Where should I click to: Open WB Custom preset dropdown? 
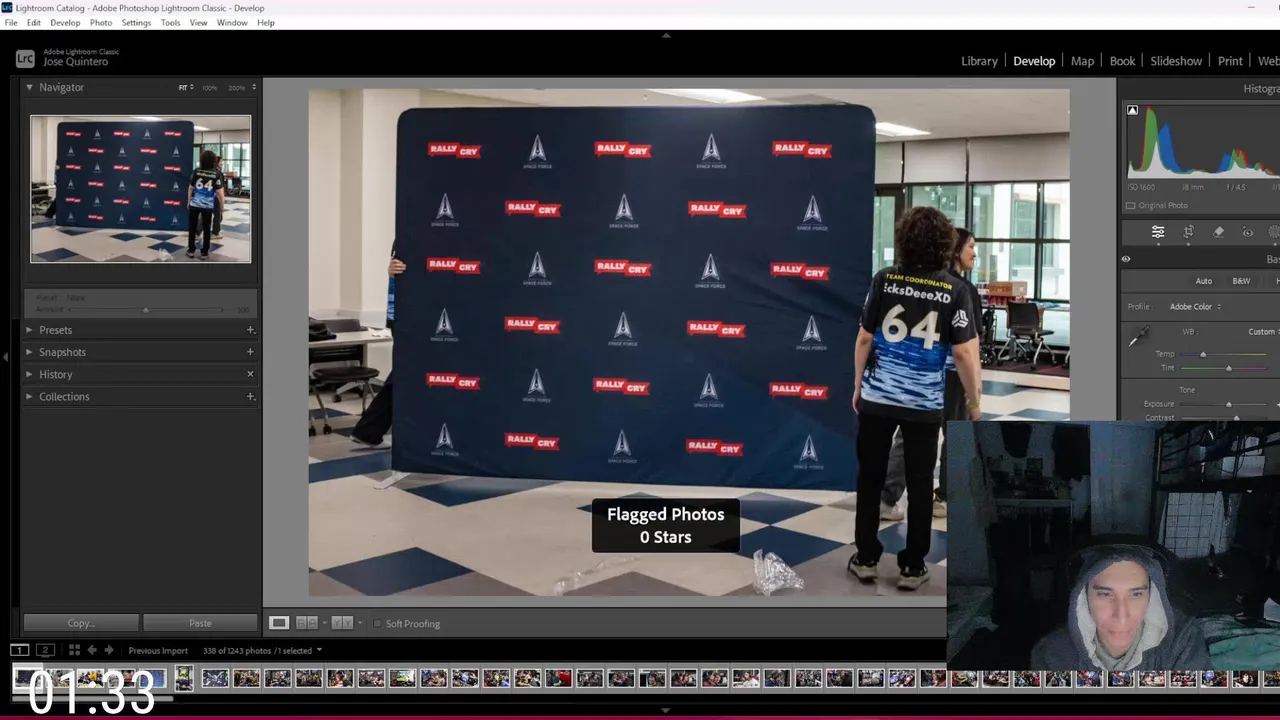click(x=1264, y=332)
